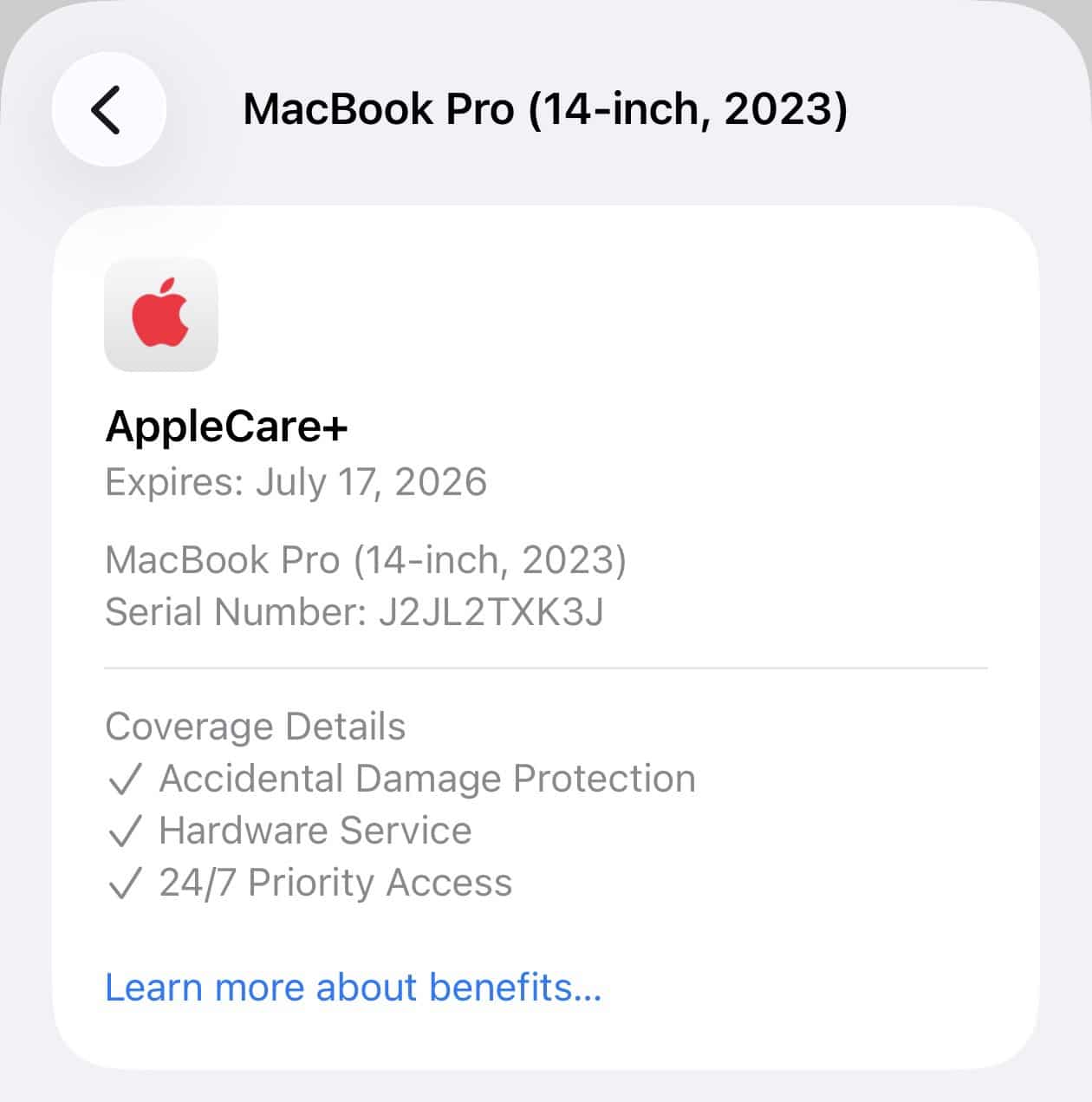Tap the back chevron button
This screenshot has height=1102, width=1092.
pos(108,109)
